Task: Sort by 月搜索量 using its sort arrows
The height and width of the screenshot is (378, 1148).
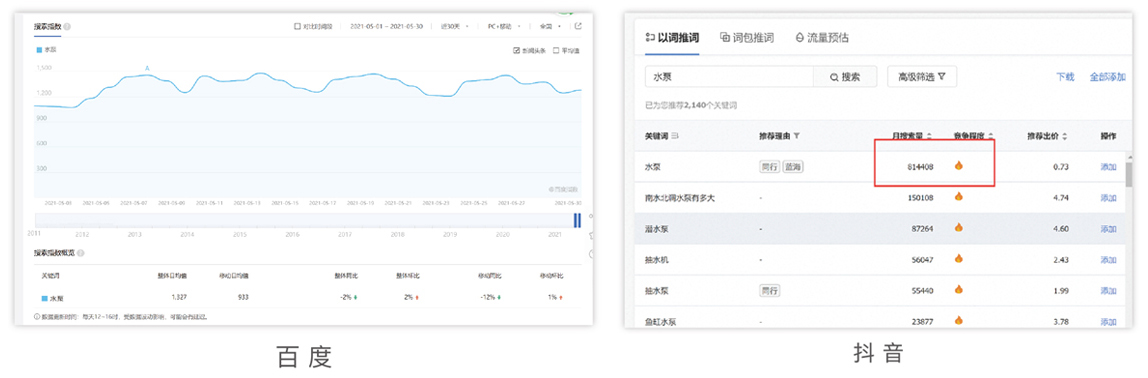Action: pos(929,136)
